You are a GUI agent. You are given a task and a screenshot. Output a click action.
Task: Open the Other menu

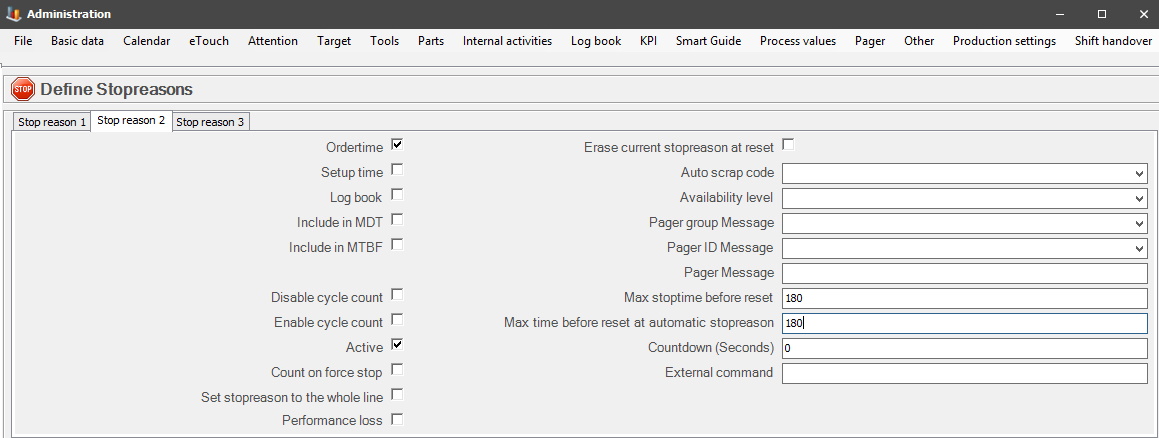click(x=919, y=41)
